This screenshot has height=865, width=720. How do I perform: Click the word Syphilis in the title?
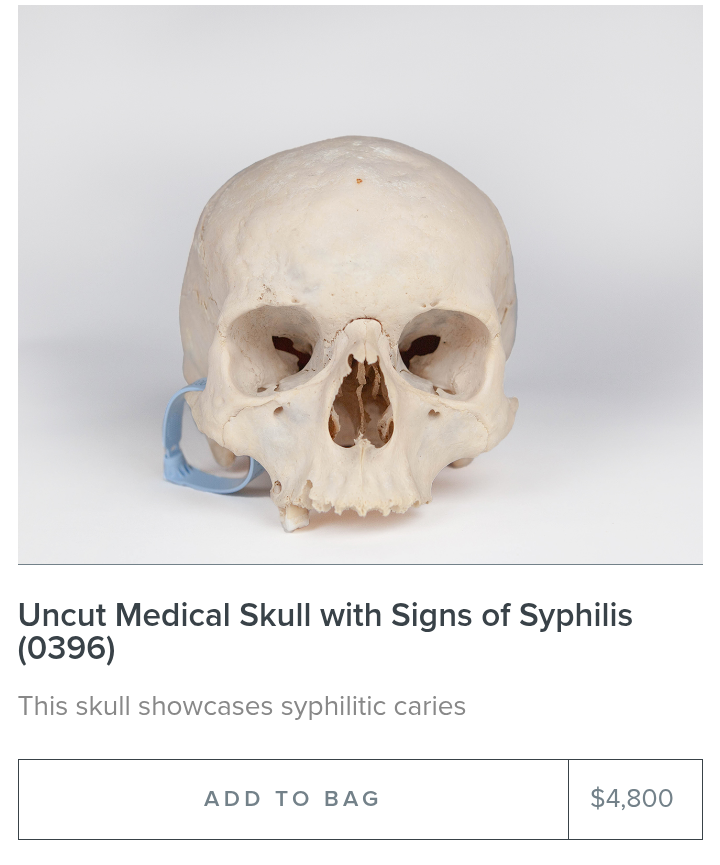(x=575, y=616)
